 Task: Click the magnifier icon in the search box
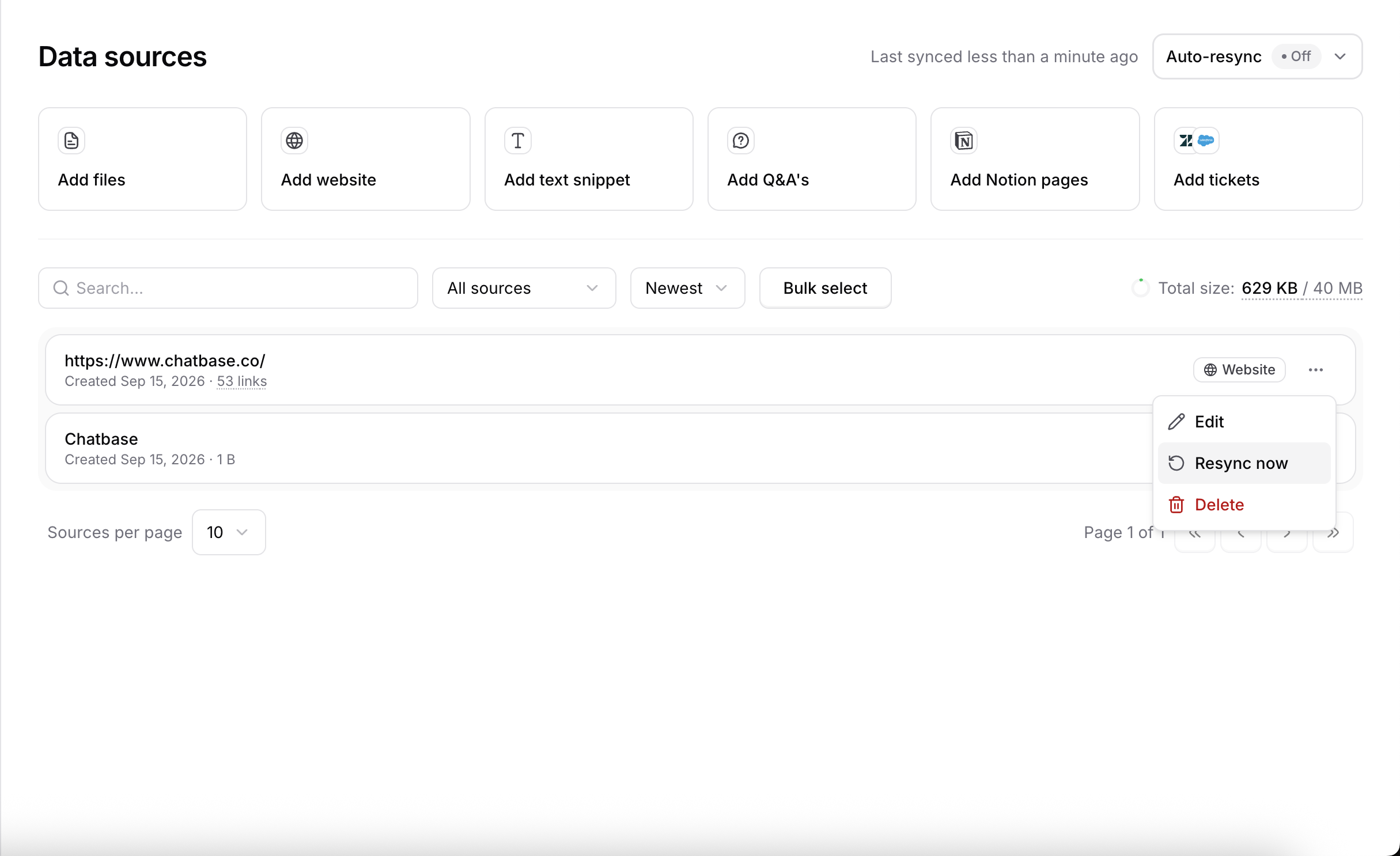(61, 288)
